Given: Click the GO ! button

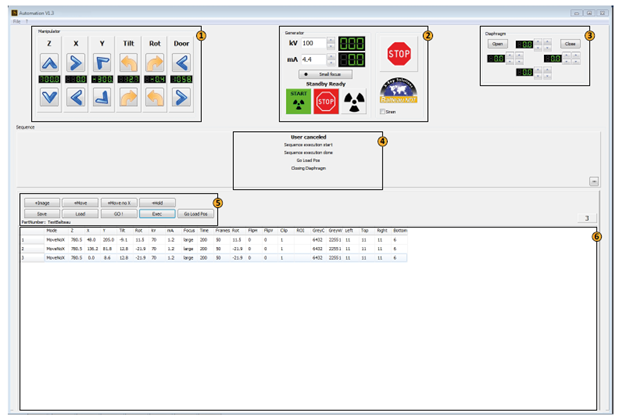Looking at the screenshot, I should (x=119, y=214).
